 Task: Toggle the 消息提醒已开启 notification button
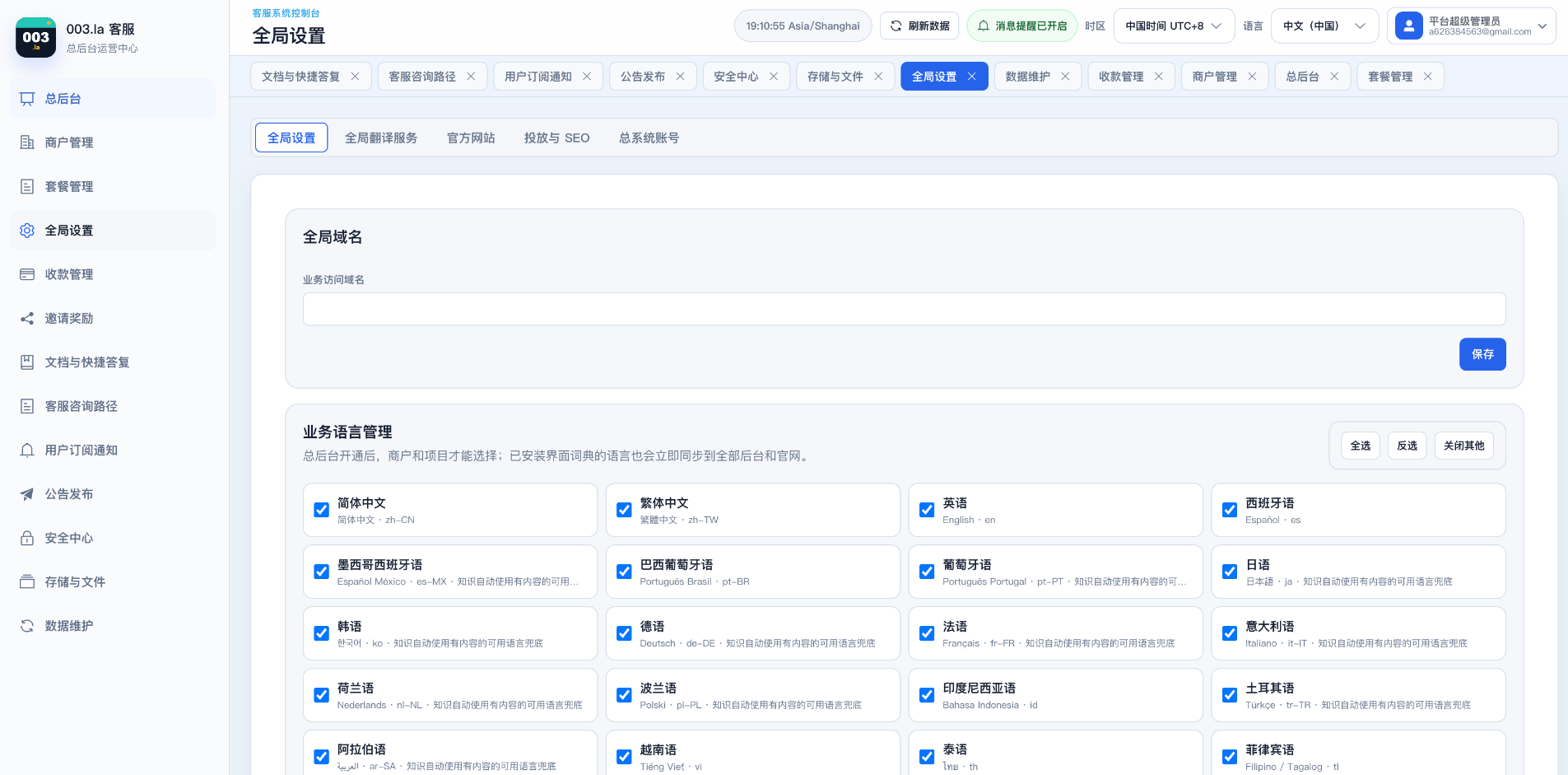click(x=1021, y=26)
